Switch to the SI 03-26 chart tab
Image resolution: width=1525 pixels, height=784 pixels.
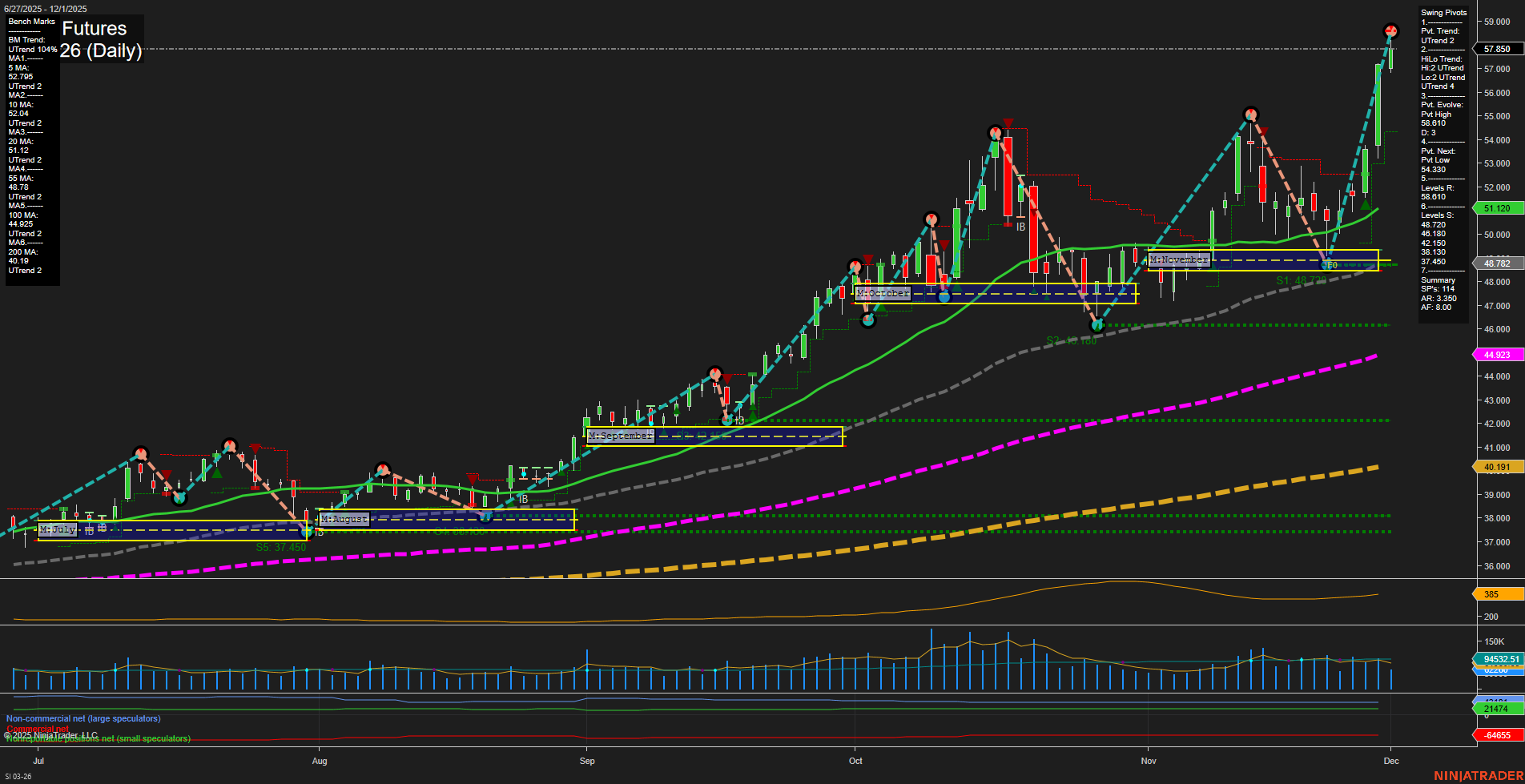click(x=20, y=777)
